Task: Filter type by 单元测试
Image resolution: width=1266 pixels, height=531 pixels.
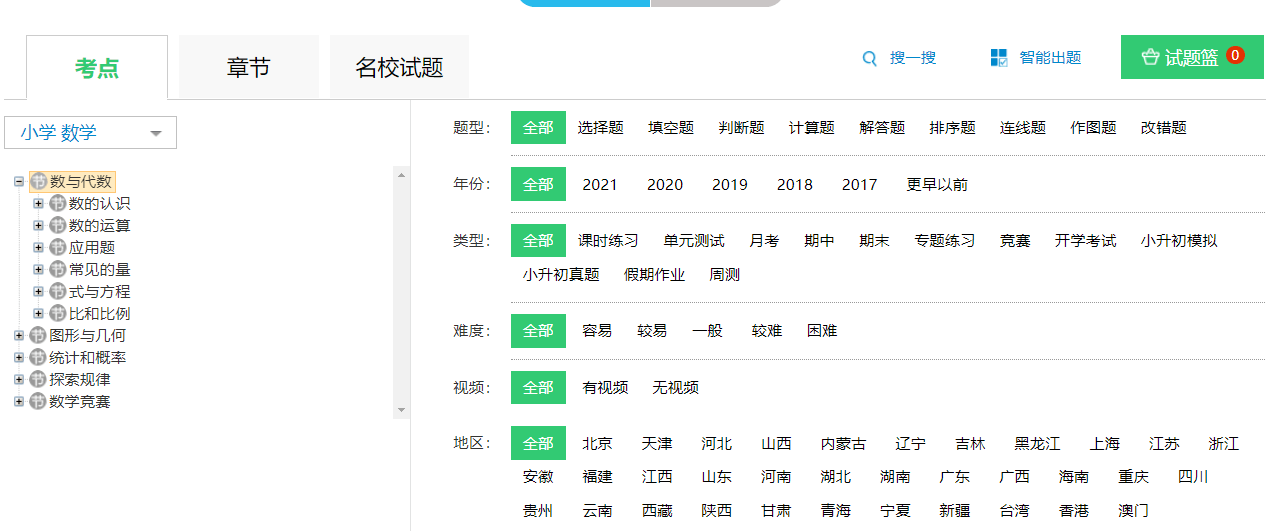Action: [x=694, y=241]
